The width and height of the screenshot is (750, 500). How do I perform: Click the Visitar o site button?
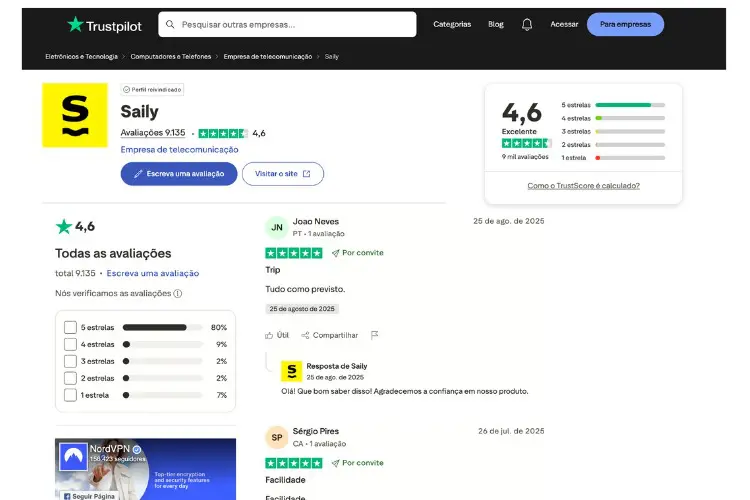click(x=283, y=174)
